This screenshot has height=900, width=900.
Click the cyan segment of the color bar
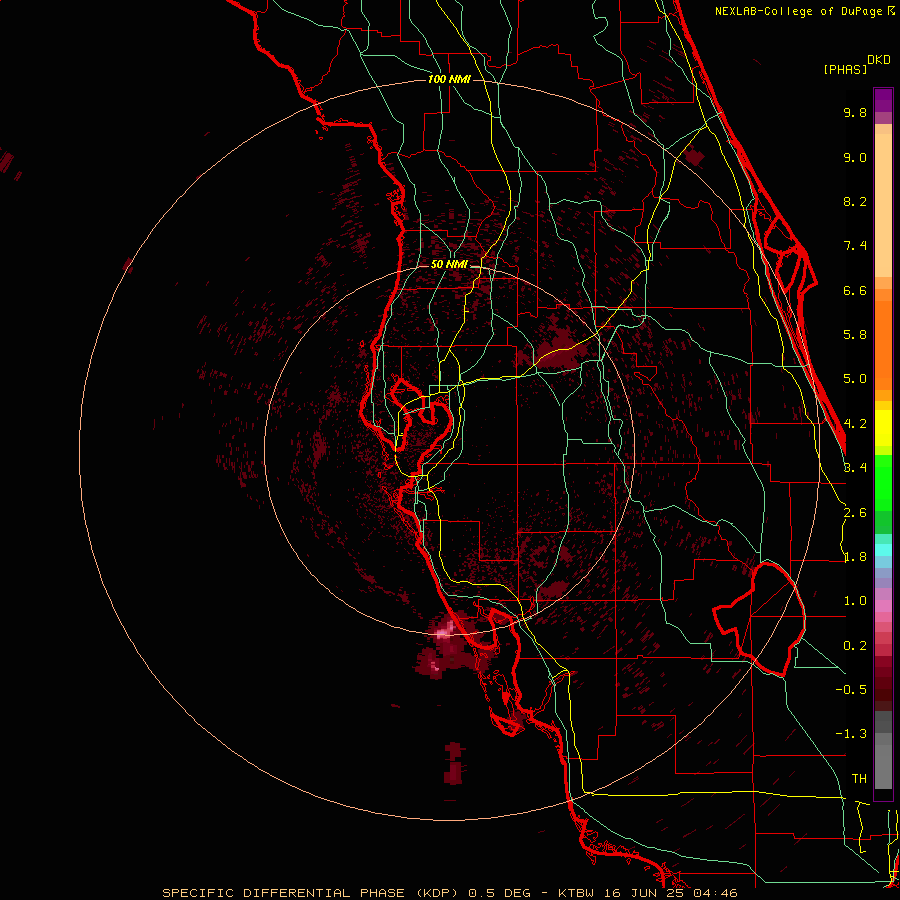883,550
